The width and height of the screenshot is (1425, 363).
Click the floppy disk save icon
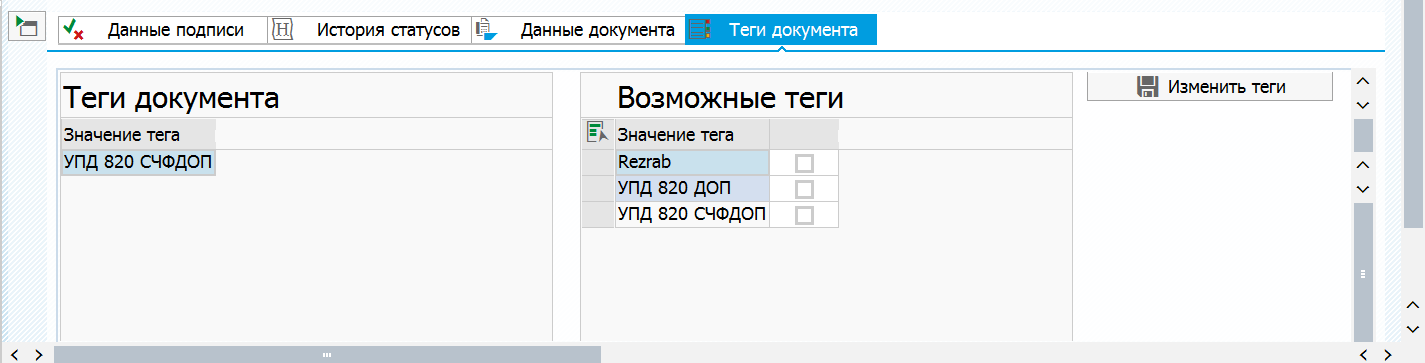click(1147, 87)
